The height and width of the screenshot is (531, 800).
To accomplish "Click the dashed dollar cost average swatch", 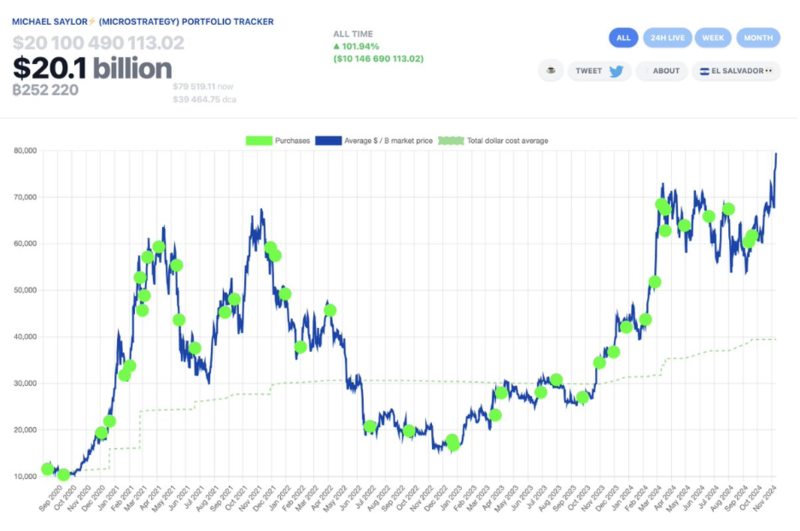I will (451, 141).
